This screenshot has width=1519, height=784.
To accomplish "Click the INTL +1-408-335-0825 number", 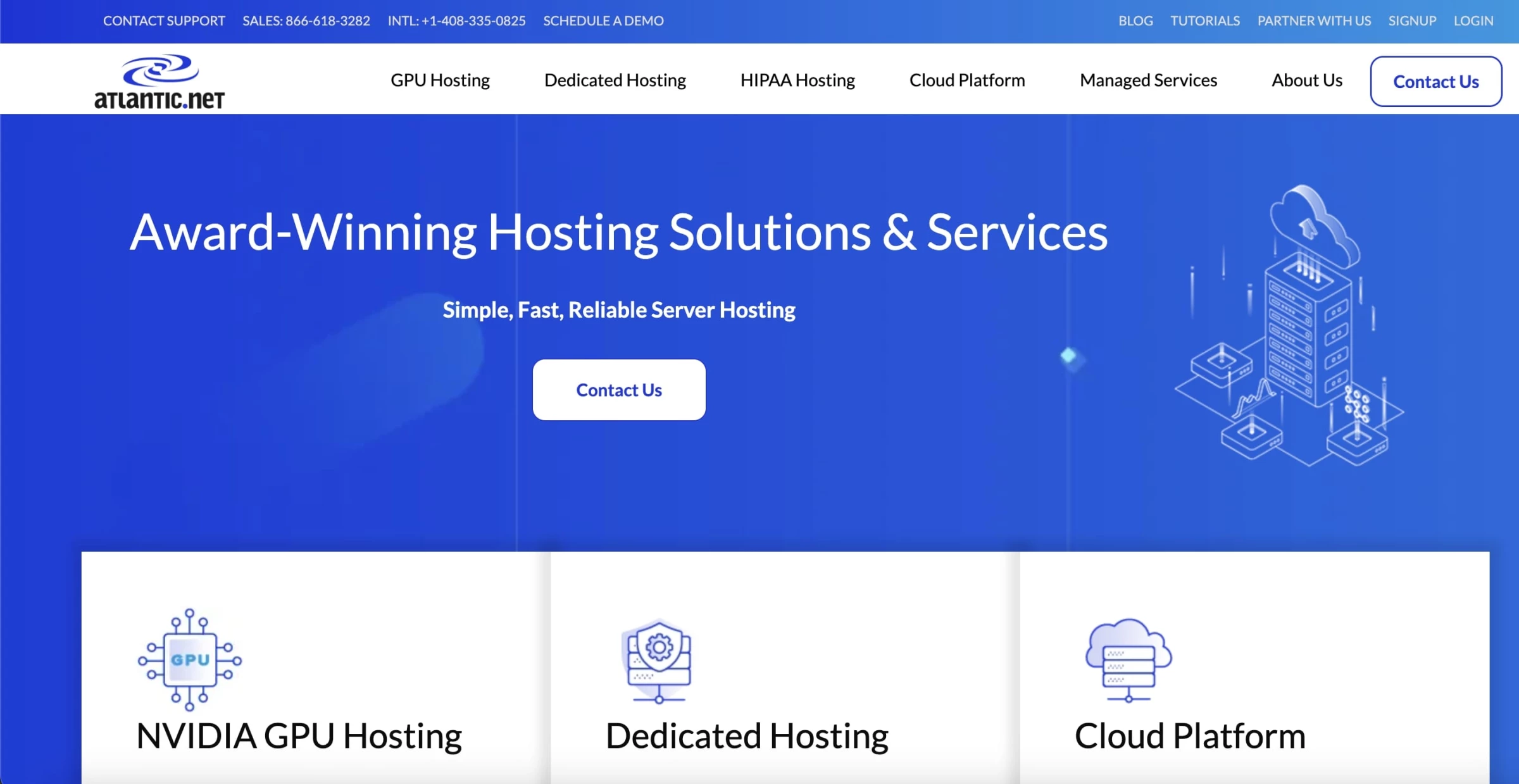I will [456, 21].
